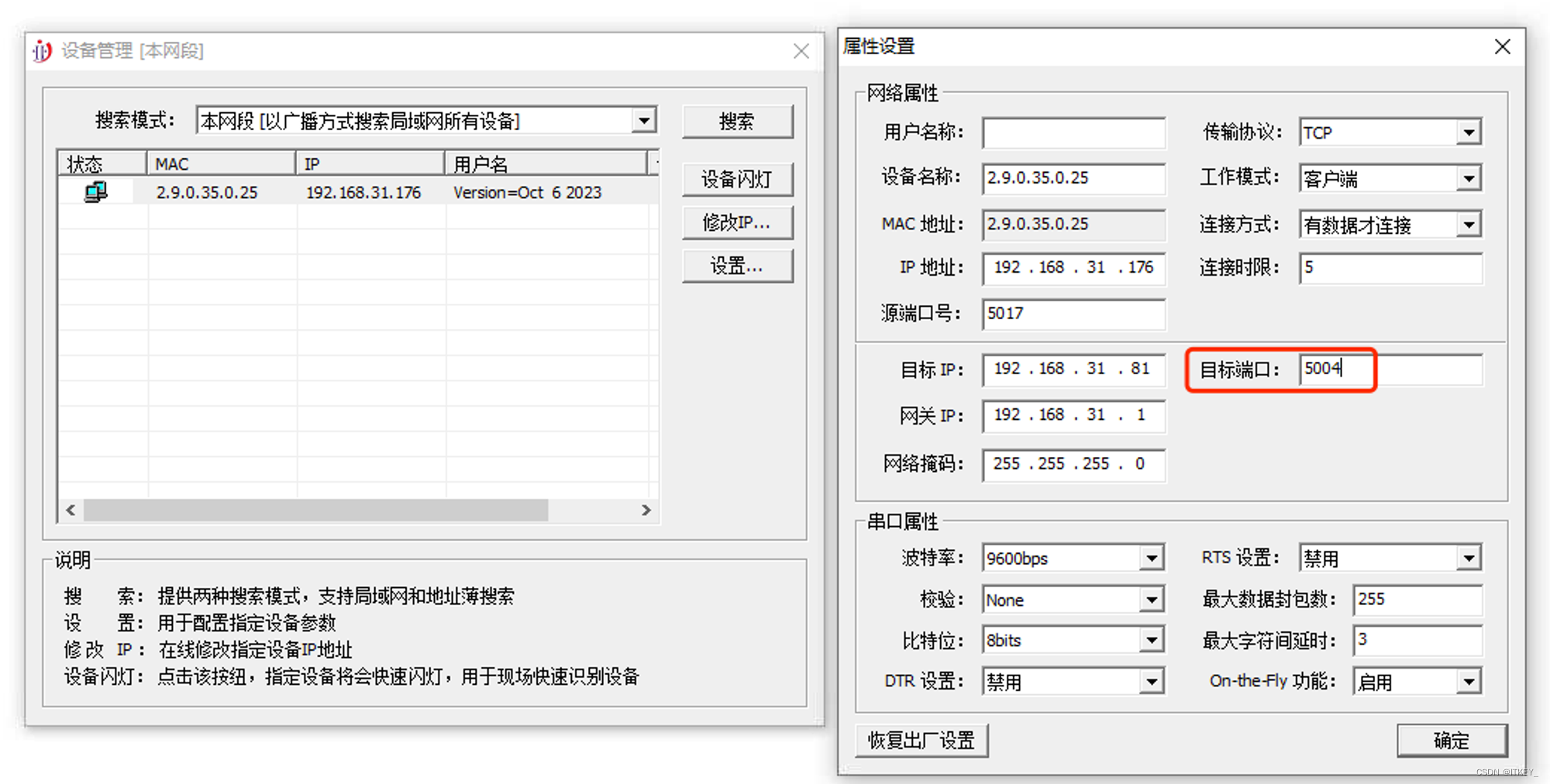Screen dimensions: 1550x784
Task: Open the 传输协议 TCP dropdown
Action: click(1469, 132)
